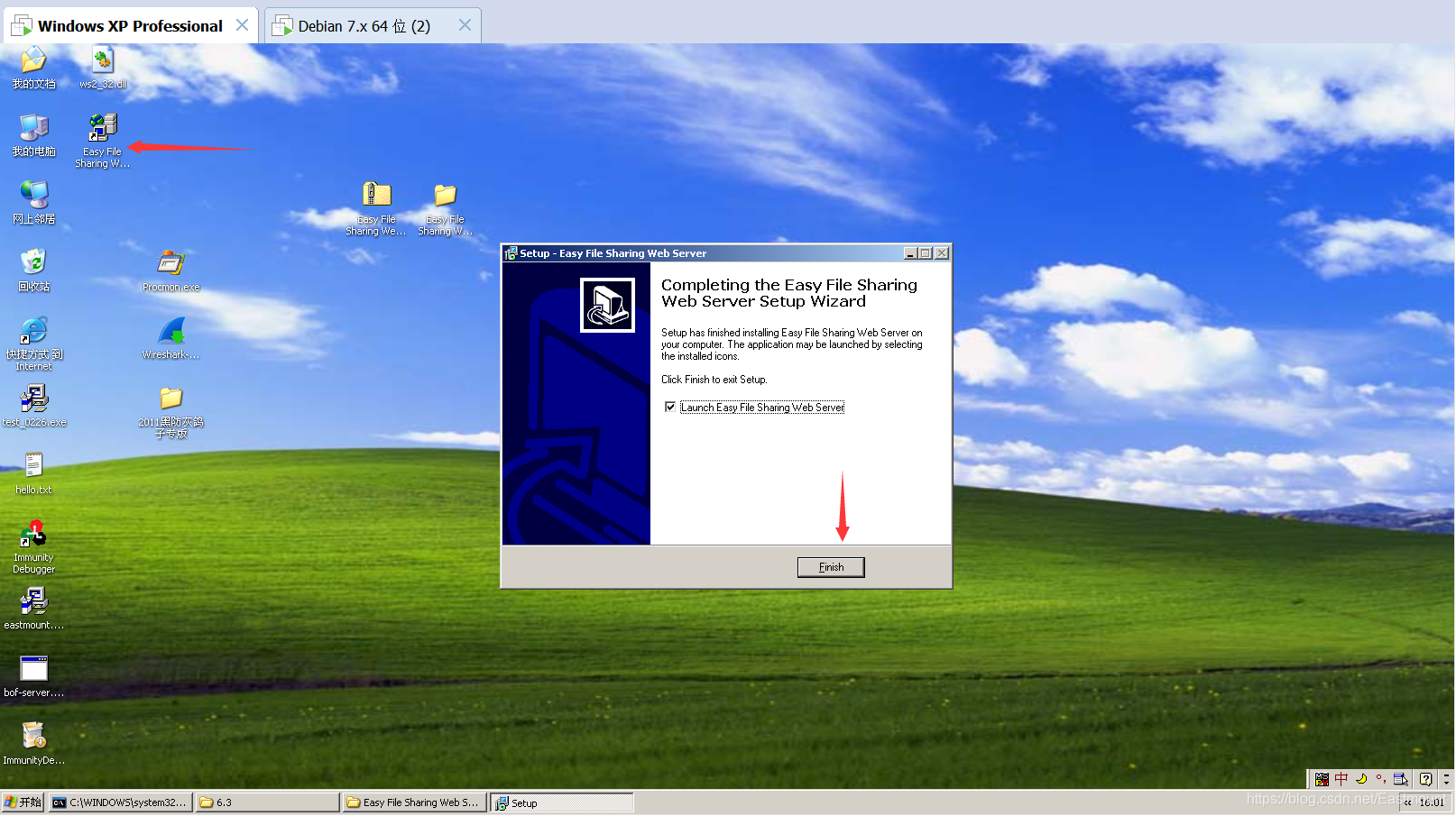Close the Setup wizard window
The image size is (1456, 816).
click(x=942, y=253)
